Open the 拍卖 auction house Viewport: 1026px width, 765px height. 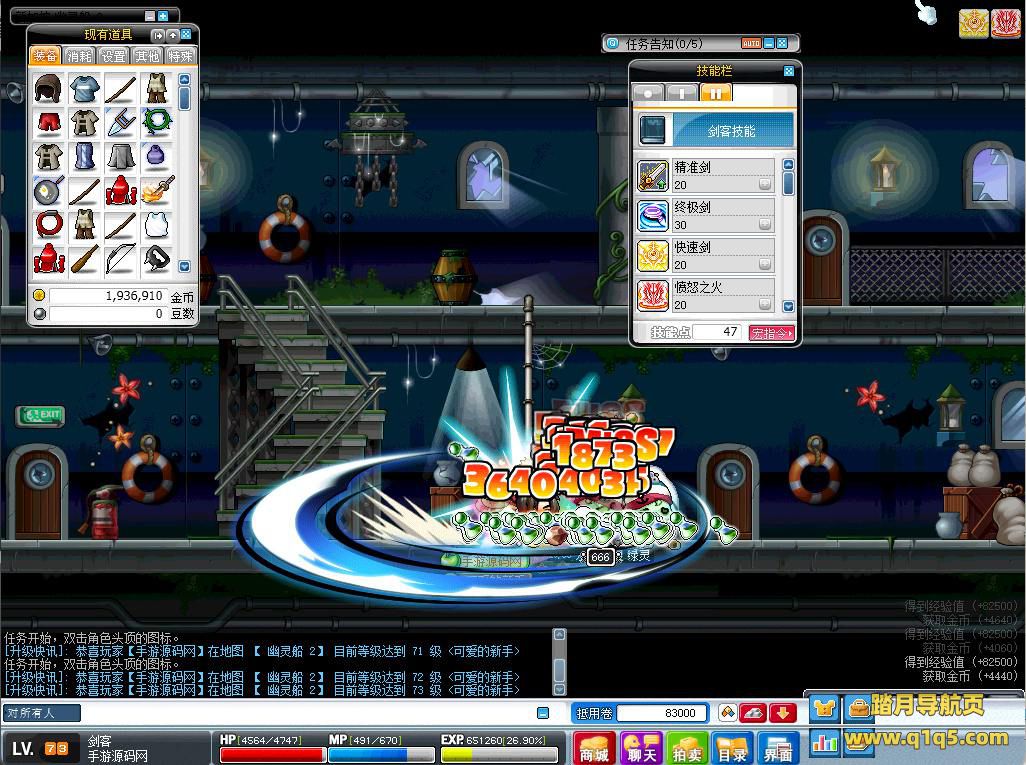(688, 748)
